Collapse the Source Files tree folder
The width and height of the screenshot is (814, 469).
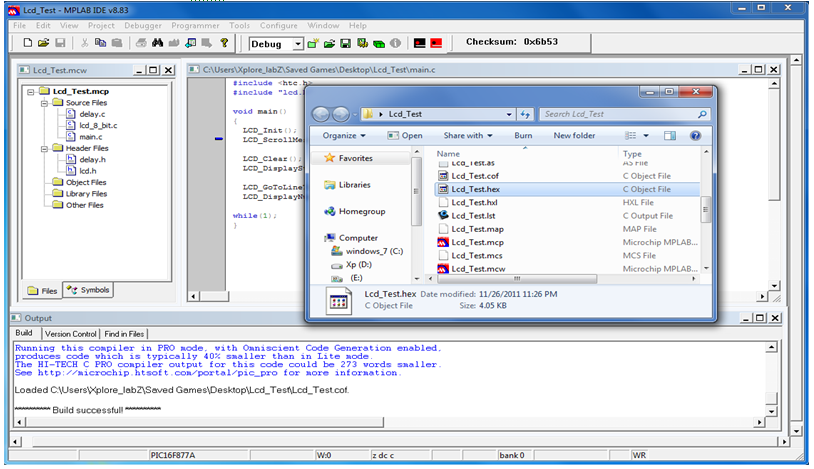45,103
